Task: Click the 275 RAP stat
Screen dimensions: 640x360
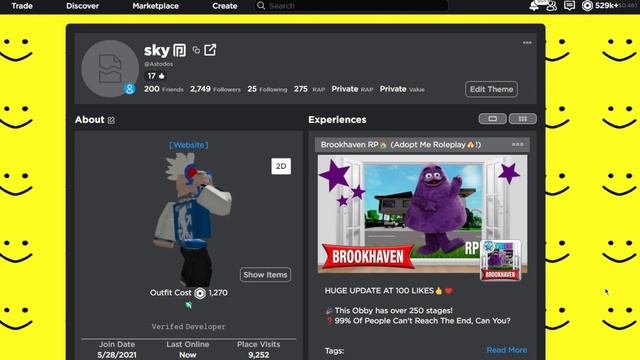Action: coord(309,89)
